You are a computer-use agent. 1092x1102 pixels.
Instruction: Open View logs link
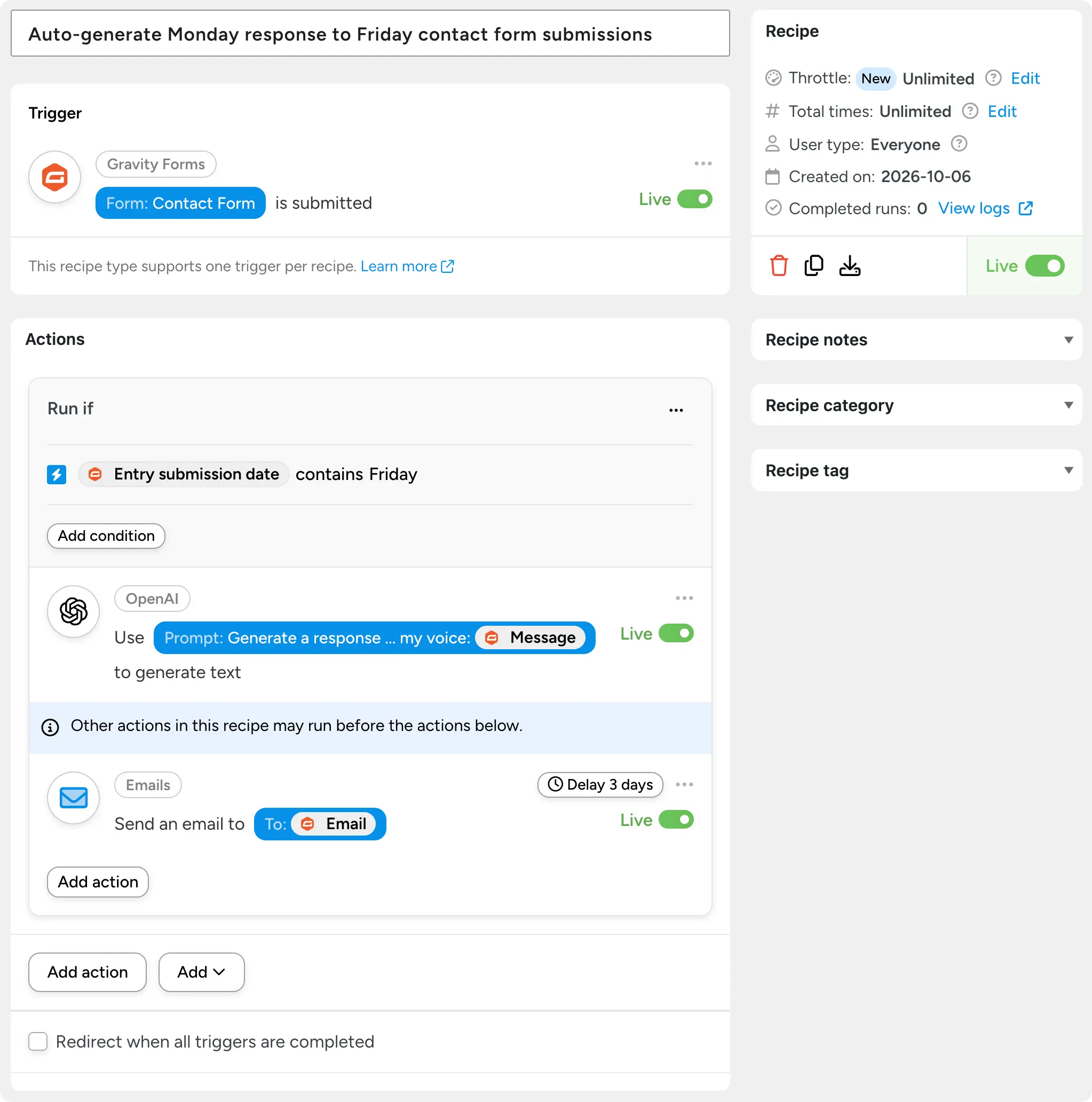[974, 209]
